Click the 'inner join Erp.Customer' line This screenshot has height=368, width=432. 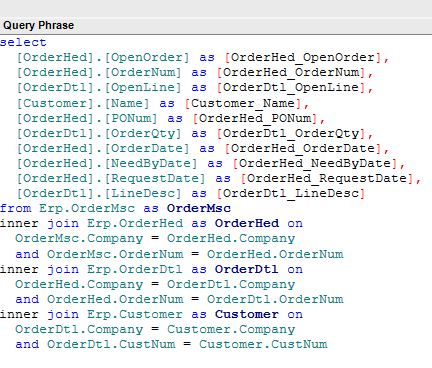coord(151,315)
